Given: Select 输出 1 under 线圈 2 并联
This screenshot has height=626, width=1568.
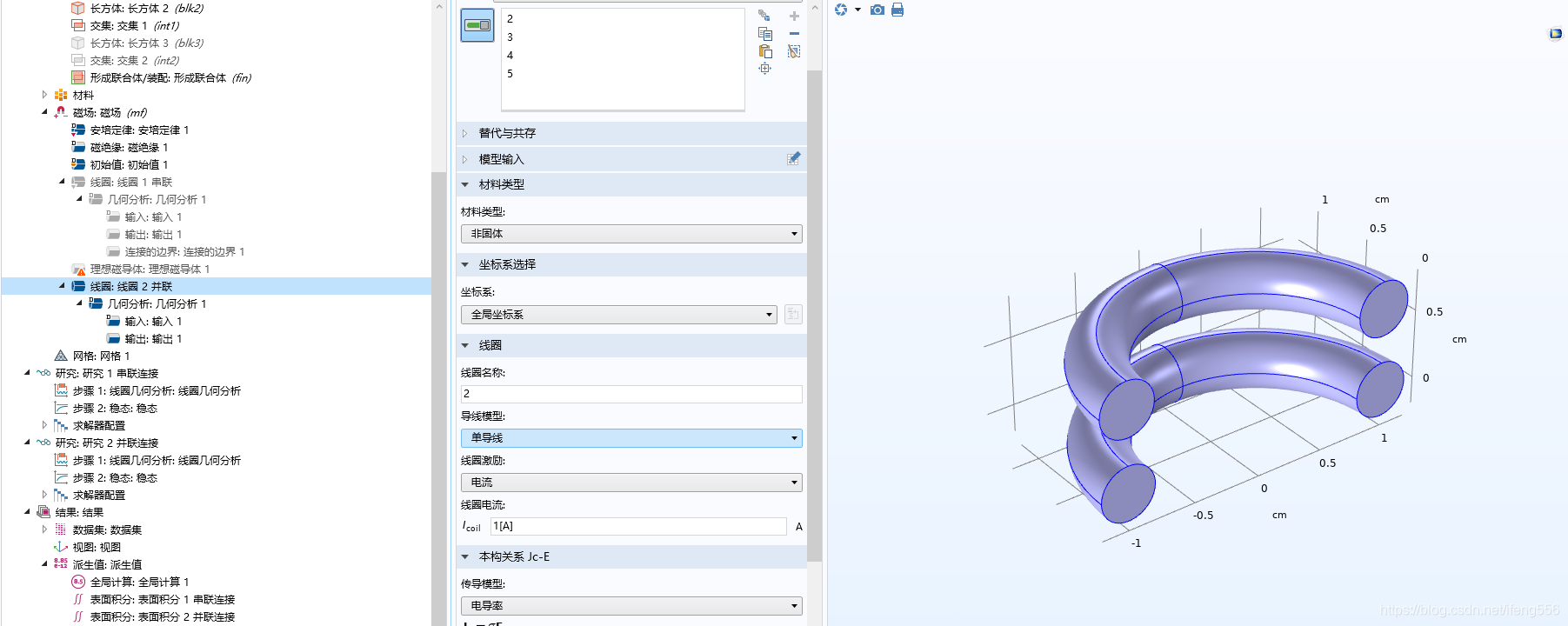Looking at the screenshot, I should click(x=144, y=338).
